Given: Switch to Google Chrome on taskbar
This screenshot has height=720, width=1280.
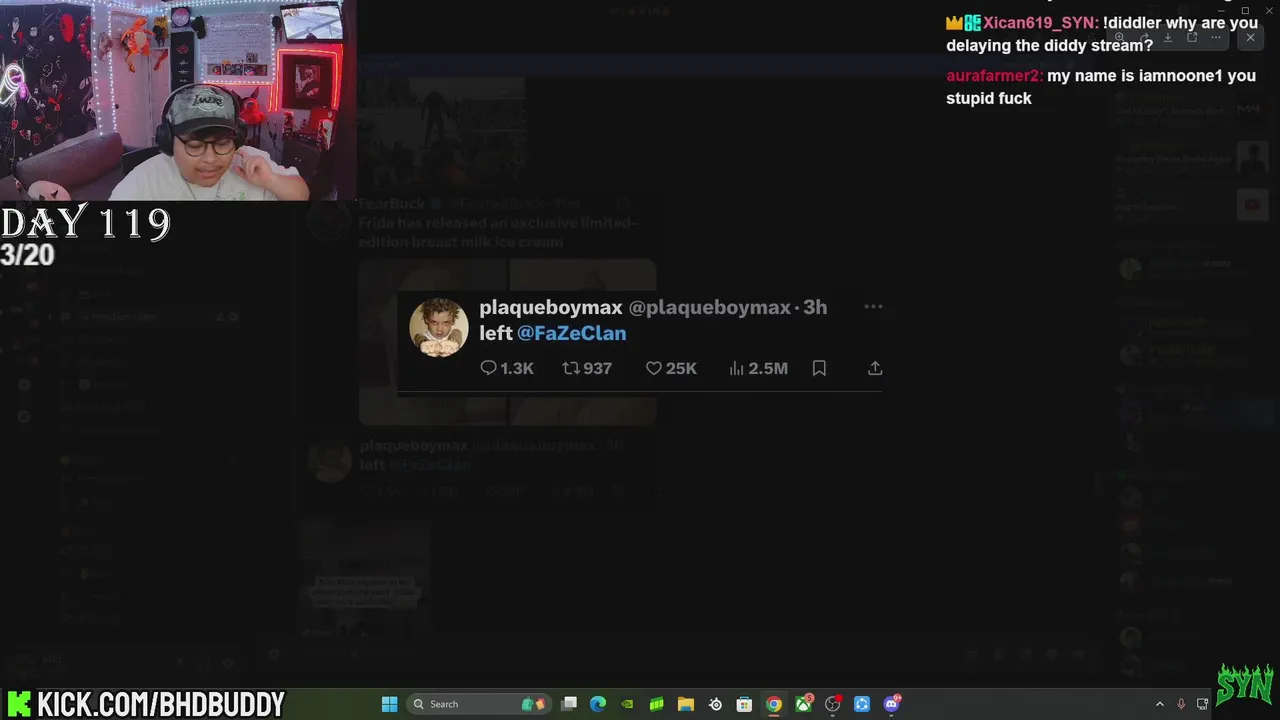Looking at the screenshot, I should [x=774, y=704].
